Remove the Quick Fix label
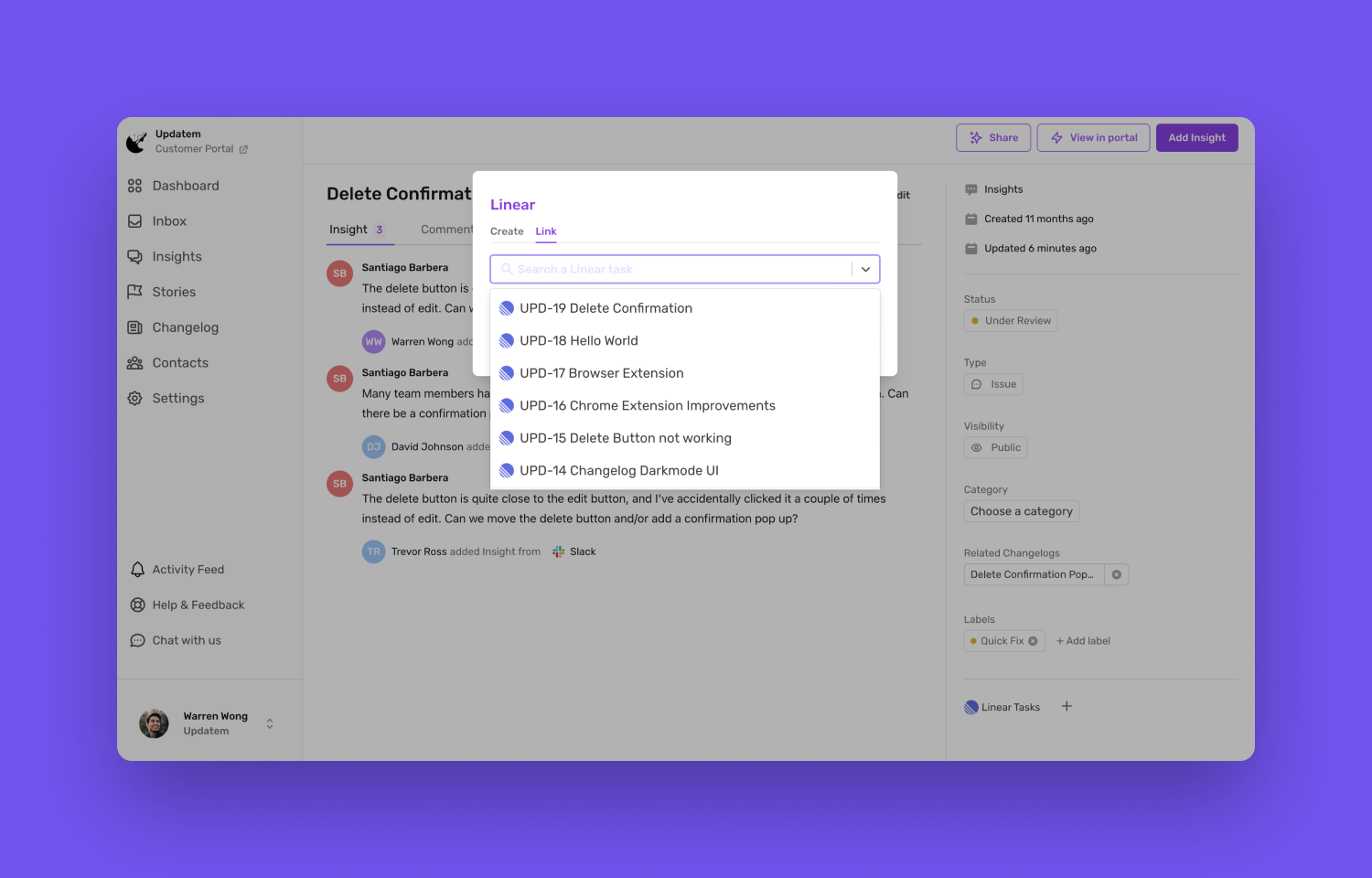Screen dimensions: 1372x878 (x=1033, y=641)
